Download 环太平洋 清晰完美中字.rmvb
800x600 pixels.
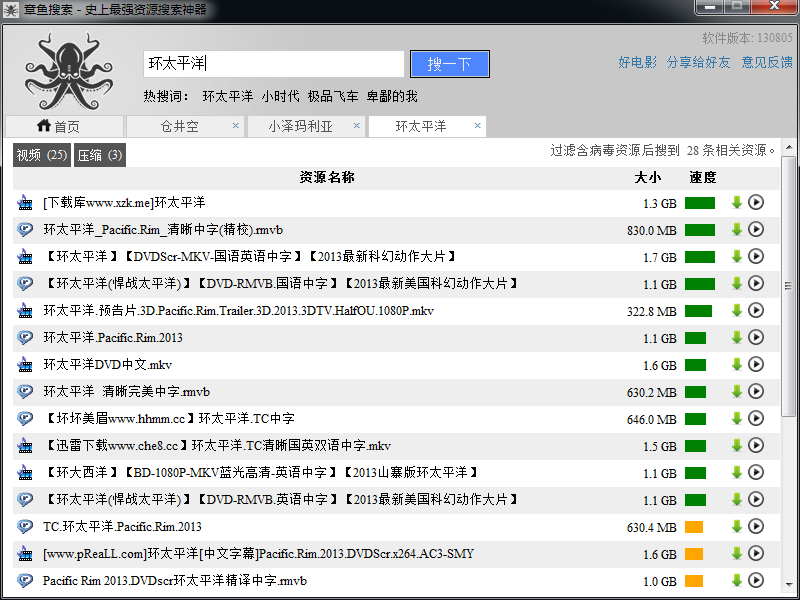[736, 392]
